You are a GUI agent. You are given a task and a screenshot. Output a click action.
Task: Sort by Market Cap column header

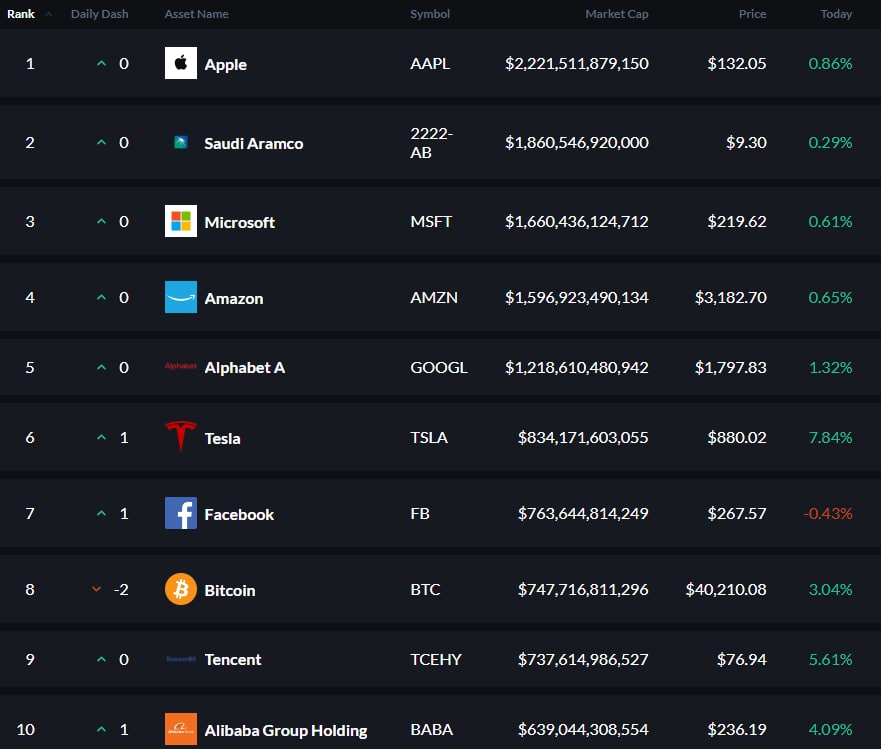pyautogui.click(x=616, y=14)
